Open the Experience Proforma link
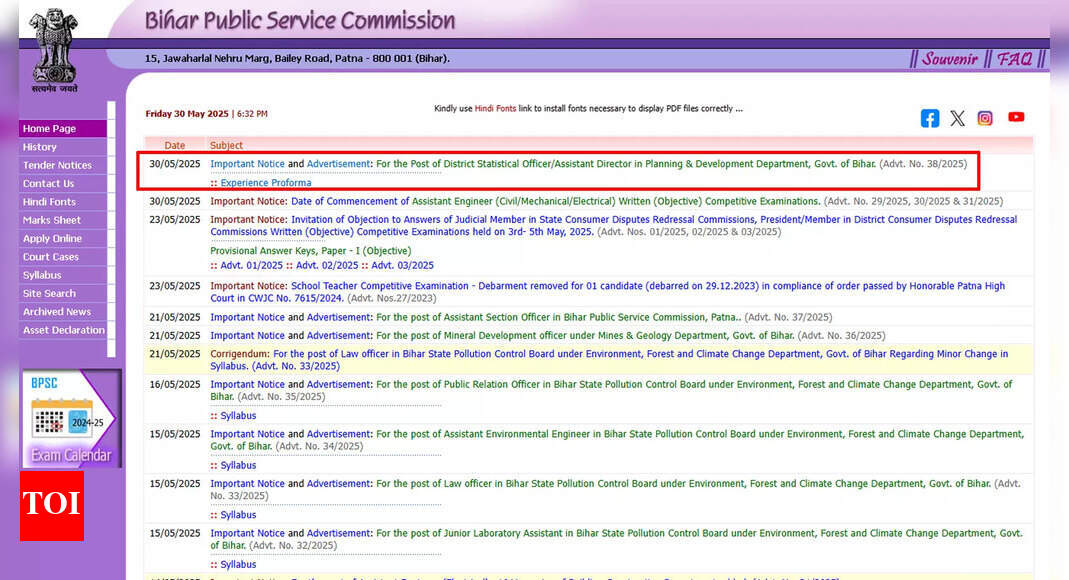 [x=265, y=183]
